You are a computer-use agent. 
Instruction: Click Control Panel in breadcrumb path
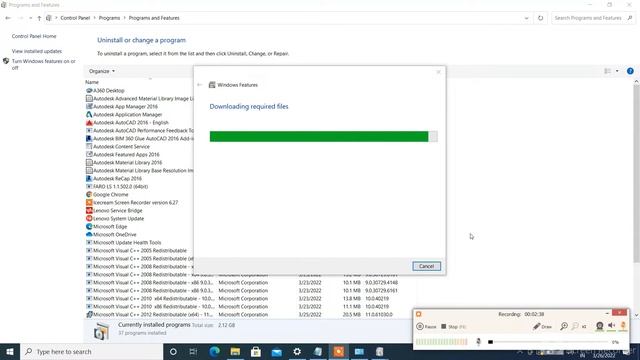click(x=75, y=18)
